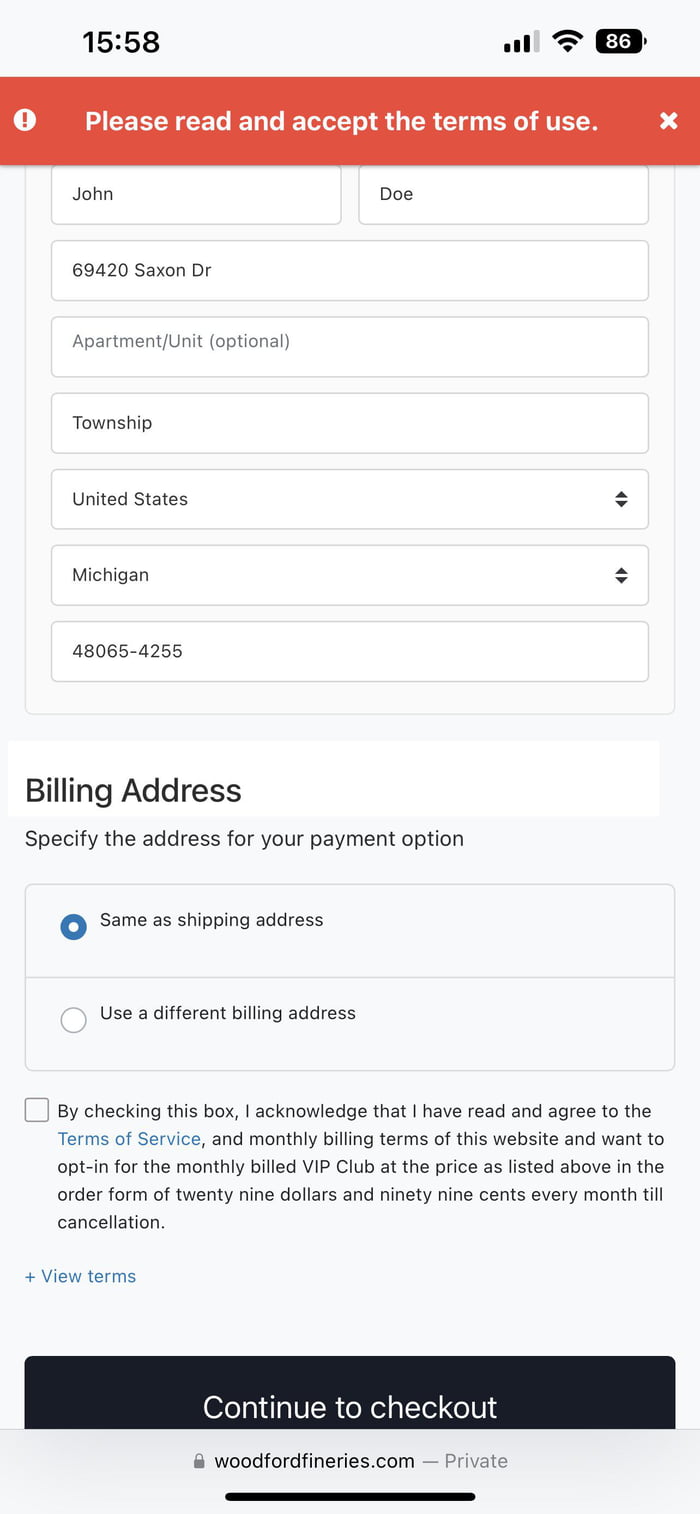
Task: Click the state selector's up-down arrows
Action: pyautogui.click(x=621, y=575)
